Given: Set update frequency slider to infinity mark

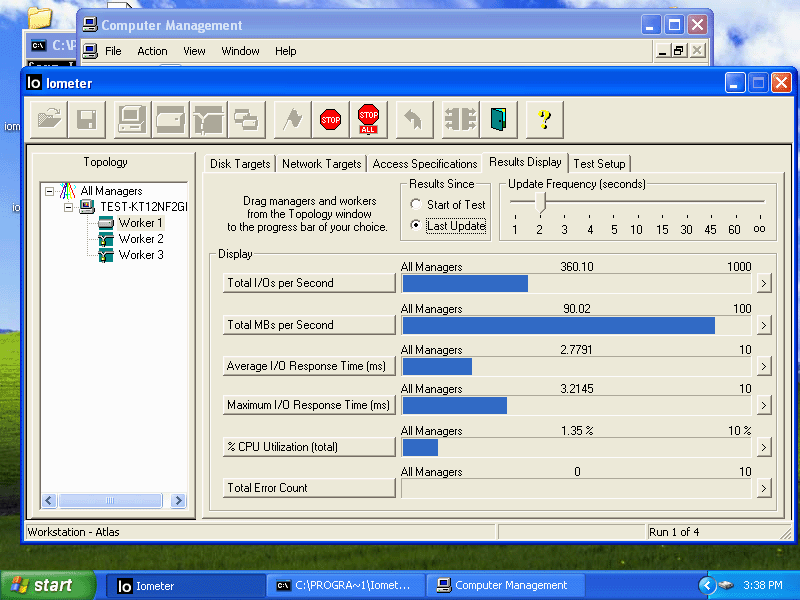Looking at the screenshot, I should [759, 202].
